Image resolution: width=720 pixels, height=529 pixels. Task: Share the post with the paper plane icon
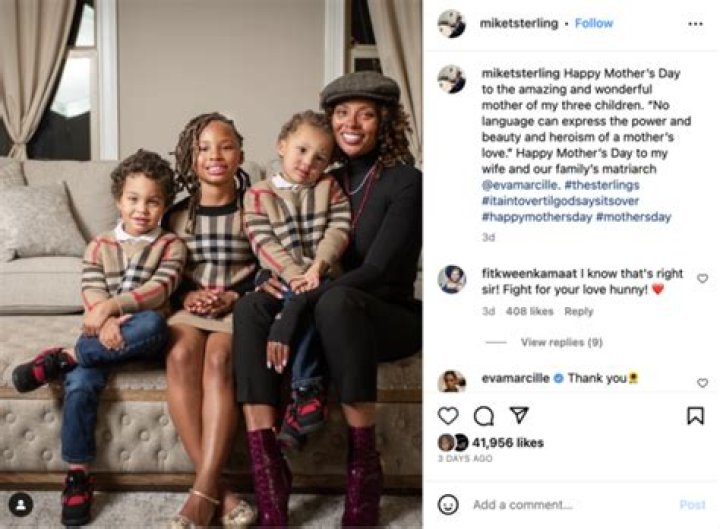(519, 415)
